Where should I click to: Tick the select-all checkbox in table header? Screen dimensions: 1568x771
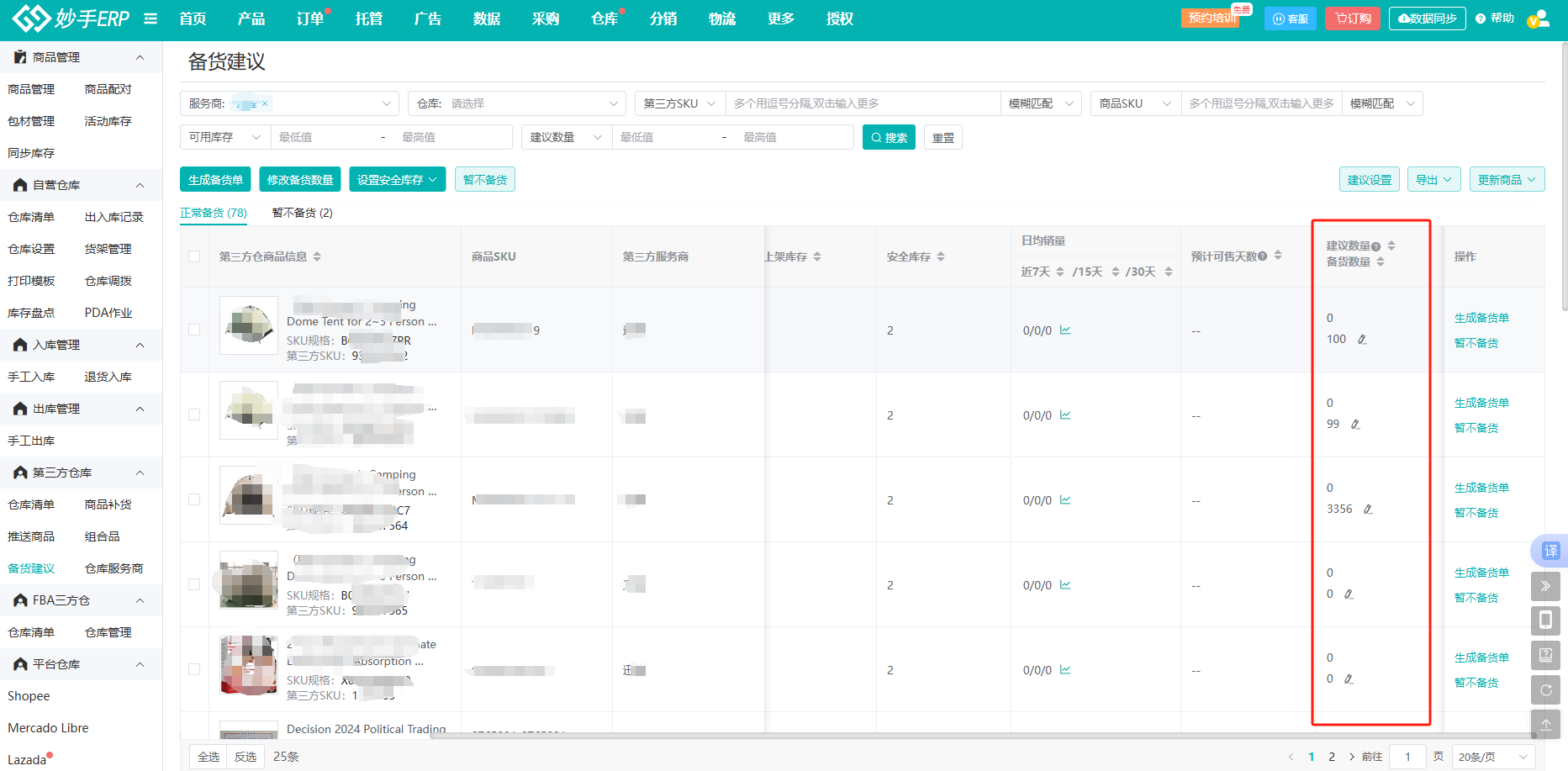[194, 256]
